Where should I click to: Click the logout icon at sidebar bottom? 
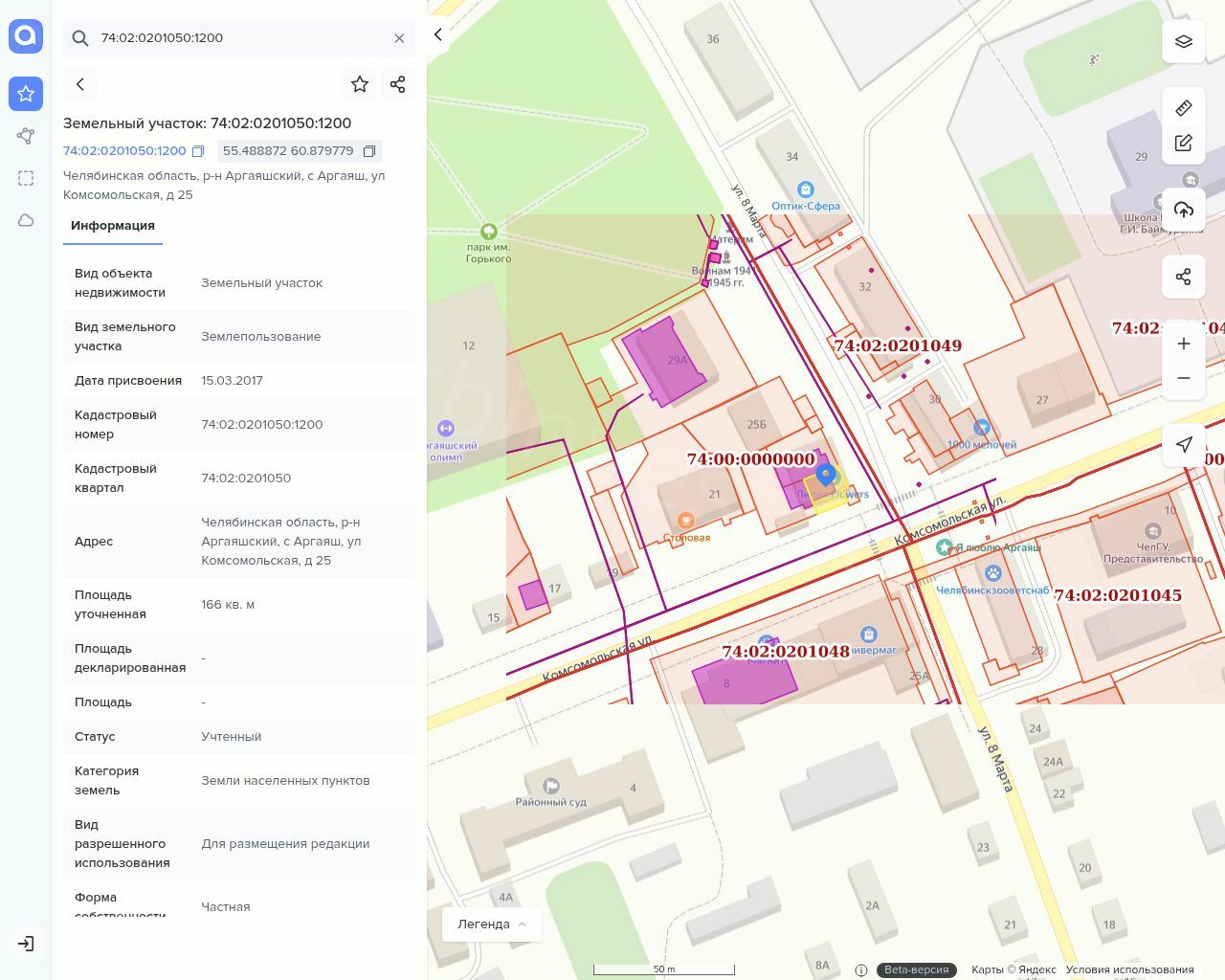point(26,944)
